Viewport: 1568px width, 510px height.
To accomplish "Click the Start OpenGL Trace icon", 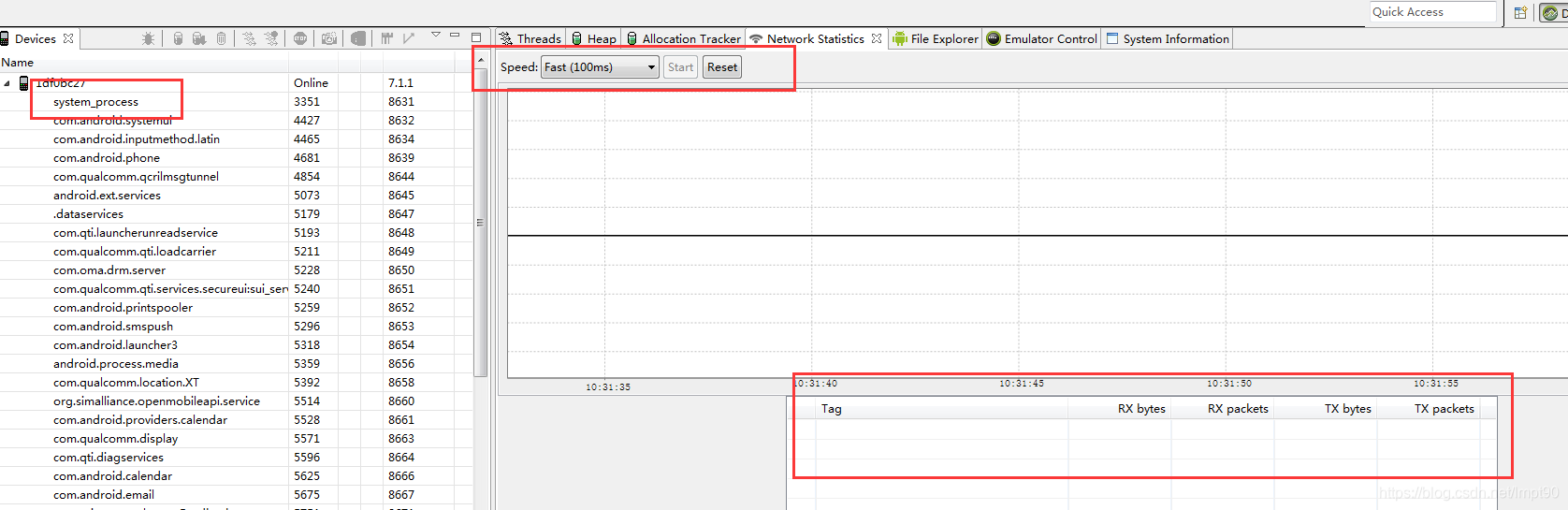I will 409,38.
